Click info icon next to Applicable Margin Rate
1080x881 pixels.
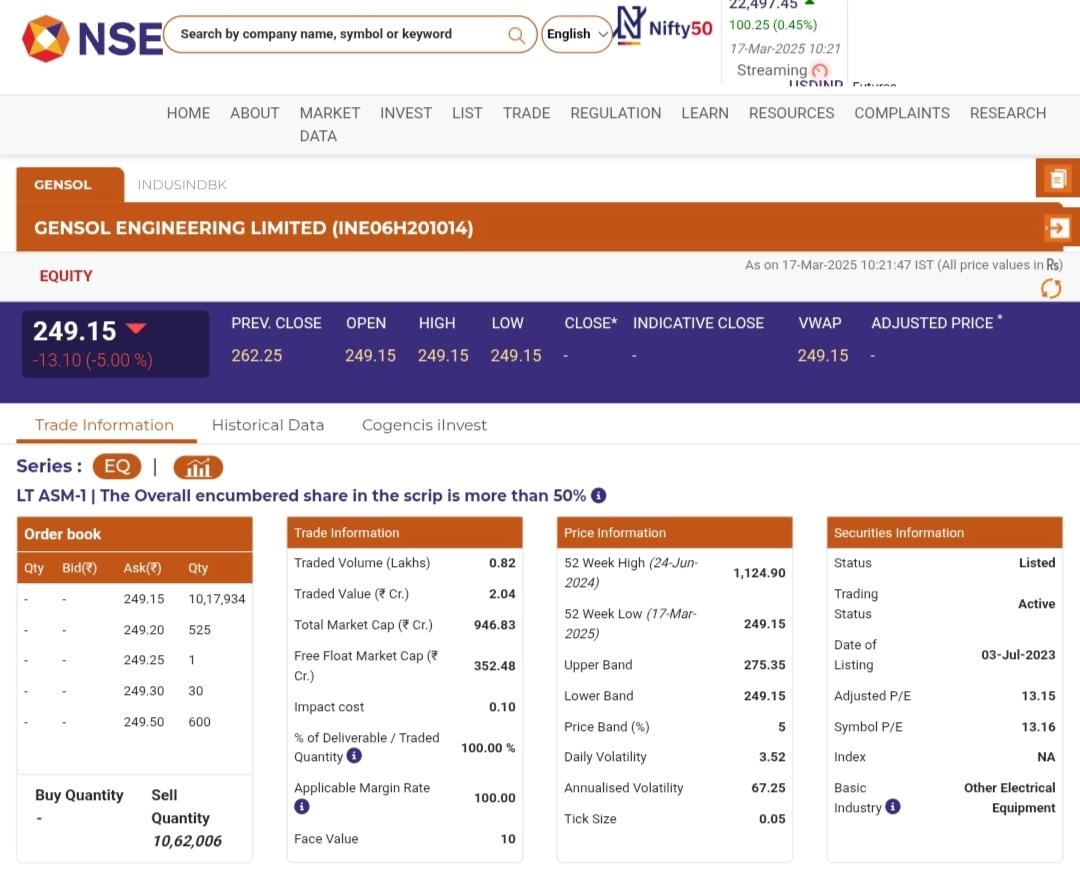click(302, 807)
